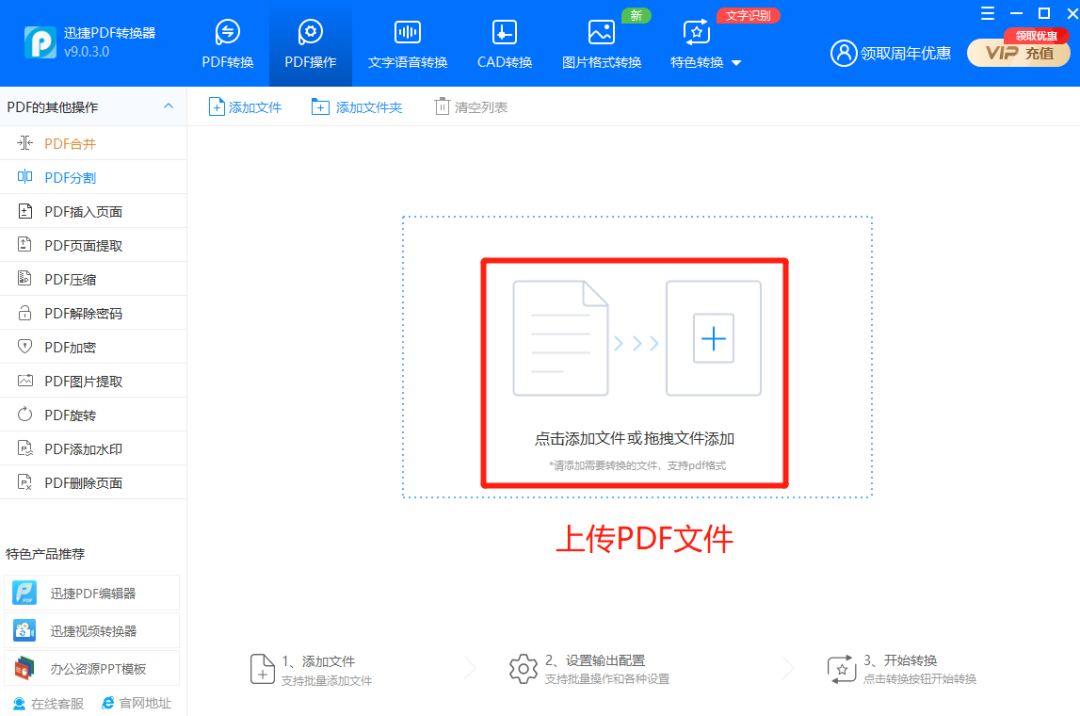This screenshot has height=716, width=1080.
Task: Click the 领取优惠 red badge
Action: coord(1036,36)
